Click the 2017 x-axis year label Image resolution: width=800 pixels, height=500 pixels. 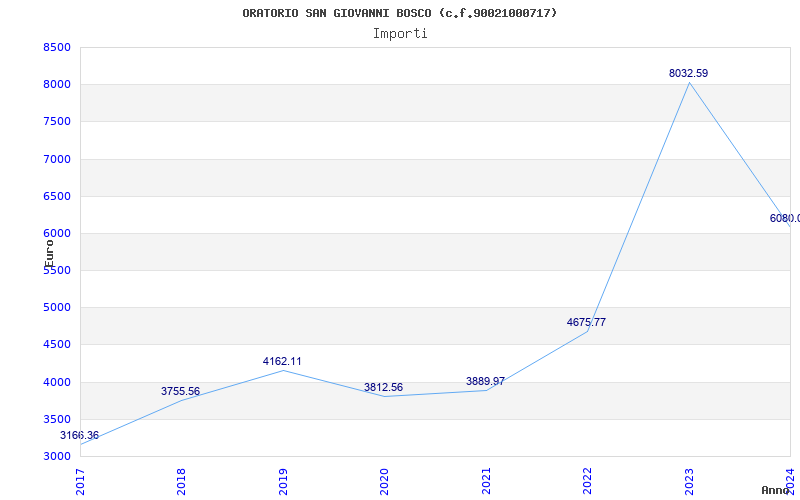81,481
